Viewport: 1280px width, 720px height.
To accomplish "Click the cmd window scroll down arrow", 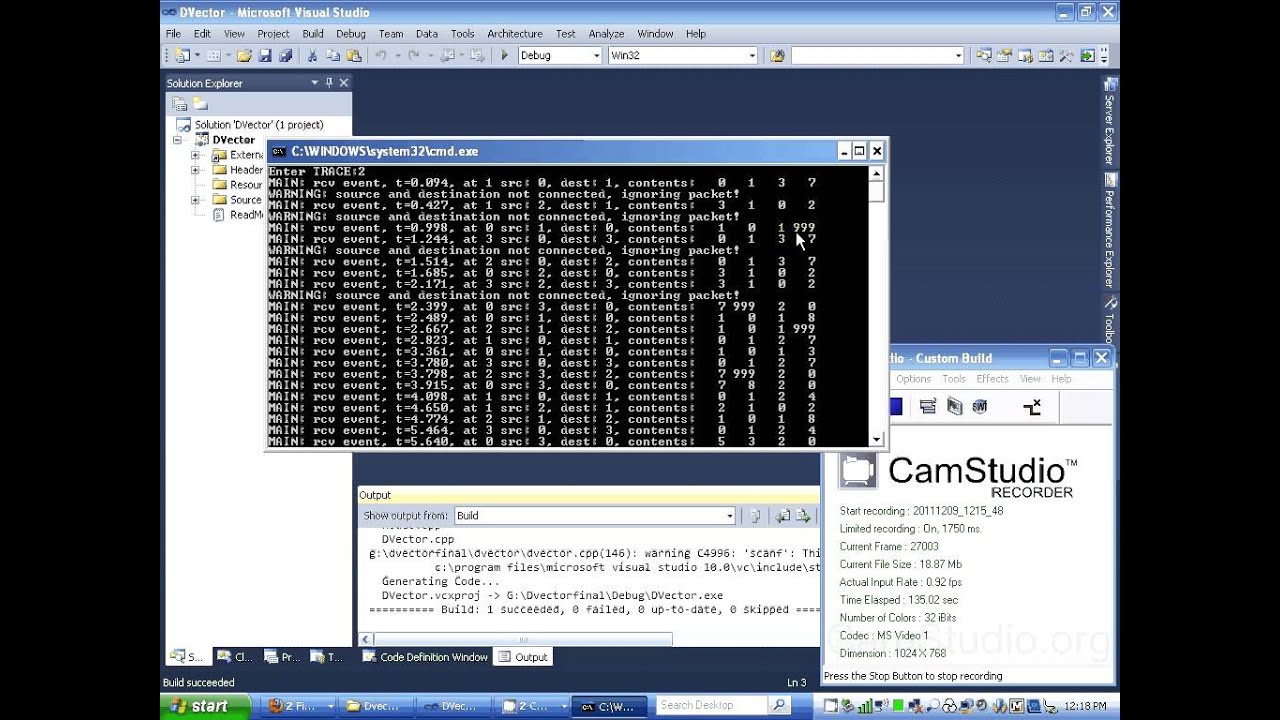I will click(877, 439).
